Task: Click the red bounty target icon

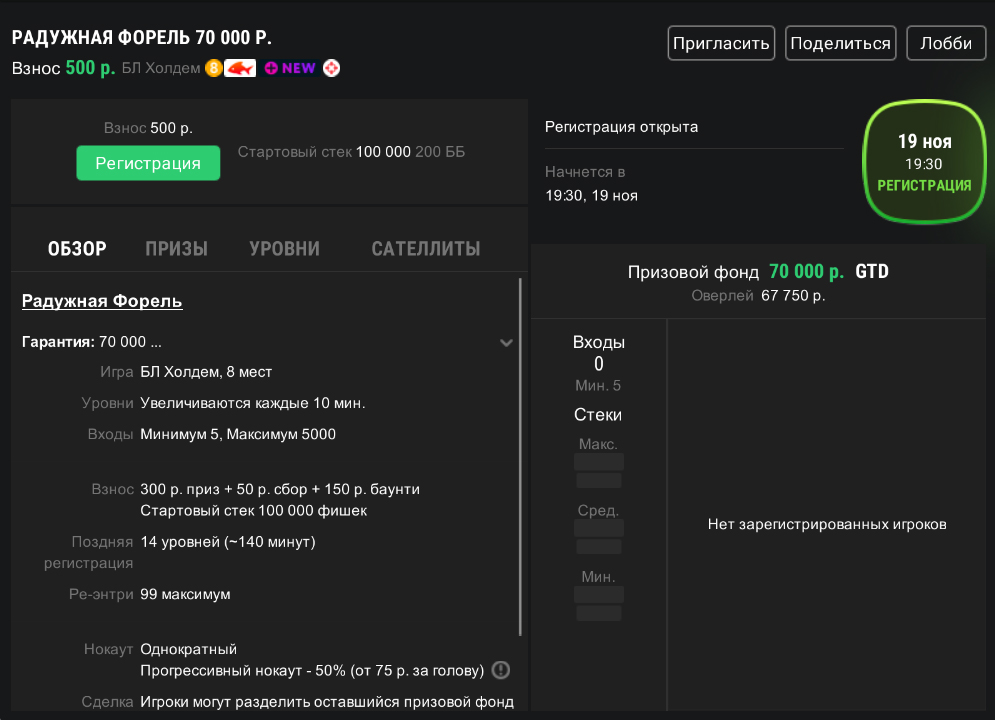Action: 331,68
